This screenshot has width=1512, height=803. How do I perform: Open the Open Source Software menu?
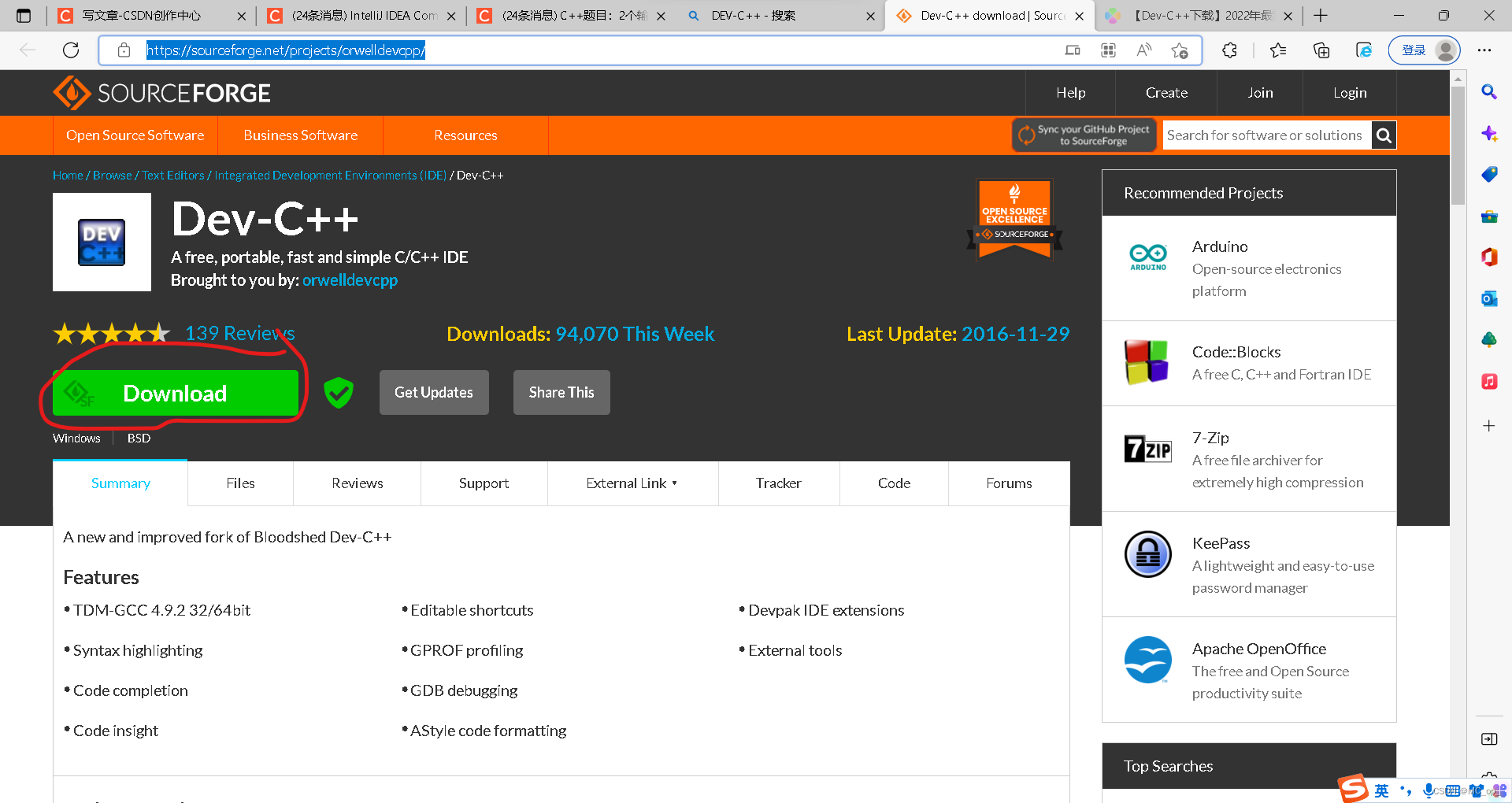[x=135, y=135]
